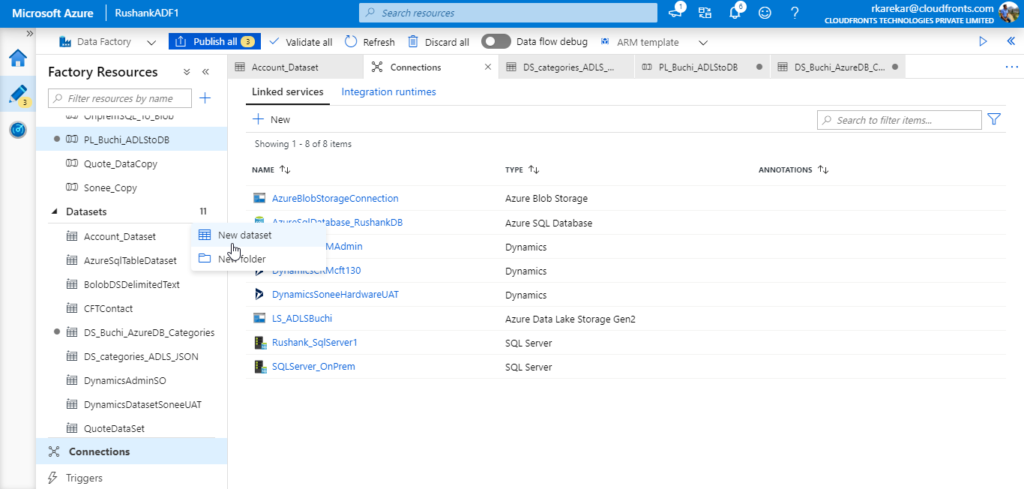Select the Author pencil icon
The image size is (1024, 489).
18,93
